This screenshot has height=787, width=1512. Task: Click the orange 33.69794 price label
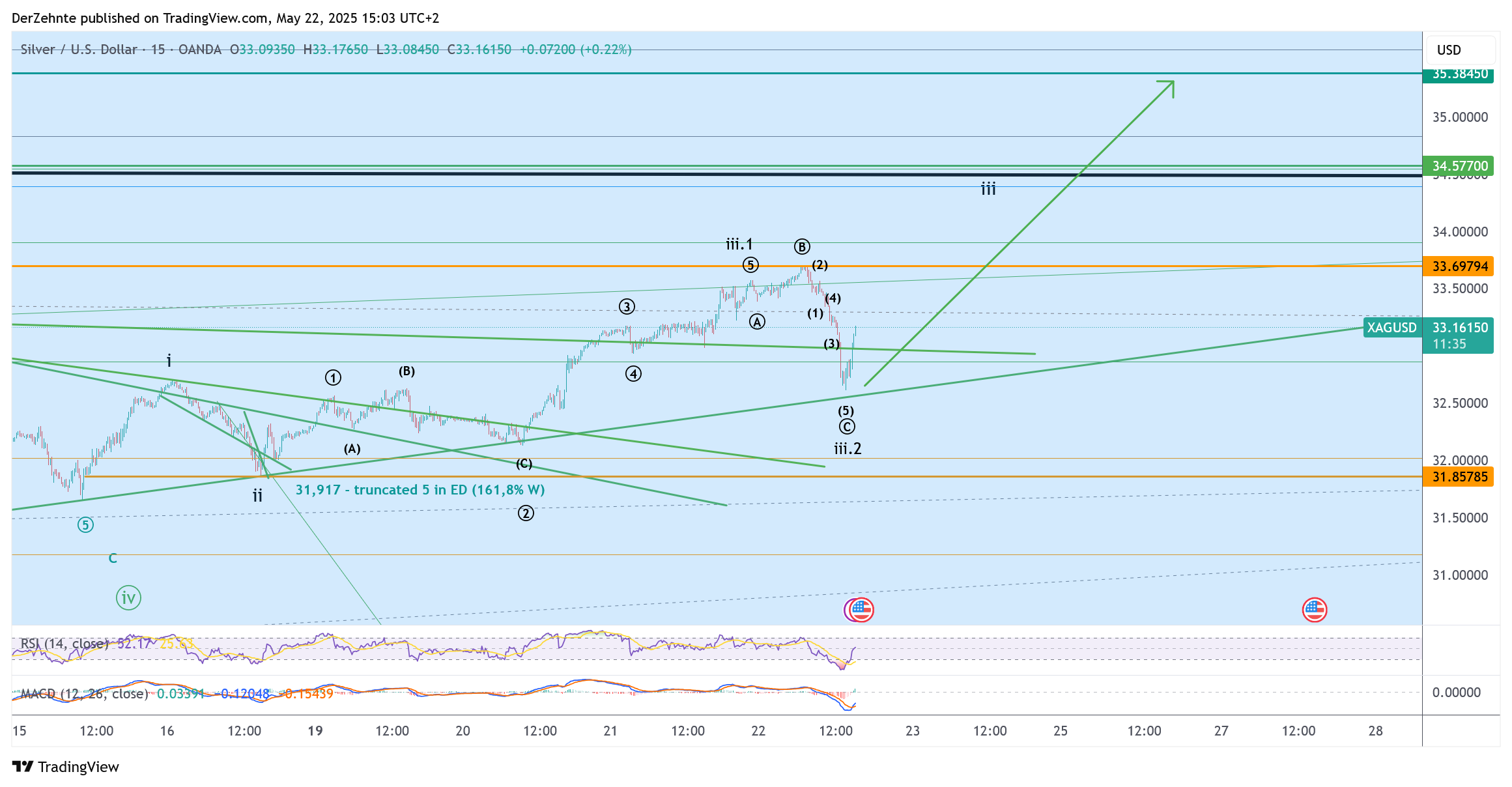pos(1459,266)
